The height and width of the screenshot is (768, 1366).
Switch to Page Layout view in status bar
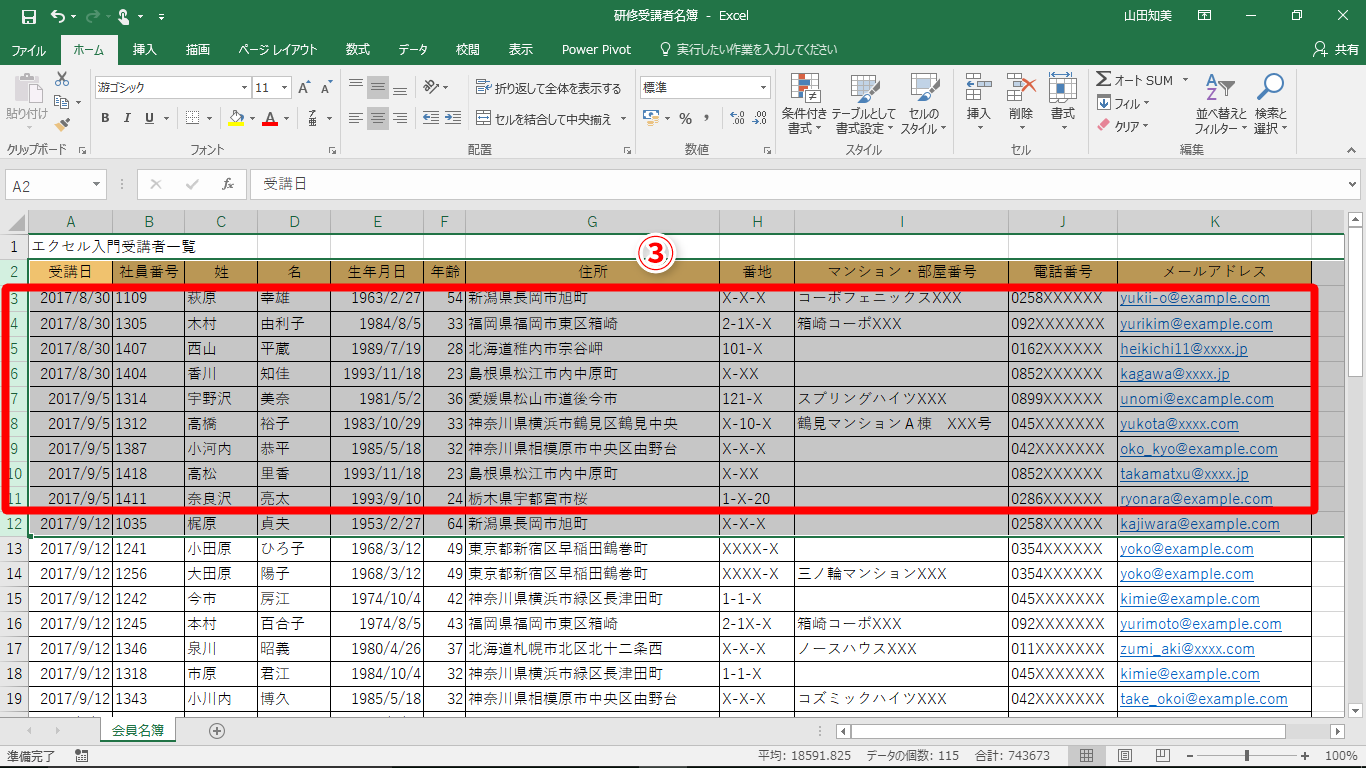pyautogui.click(x=1125, y=756)
